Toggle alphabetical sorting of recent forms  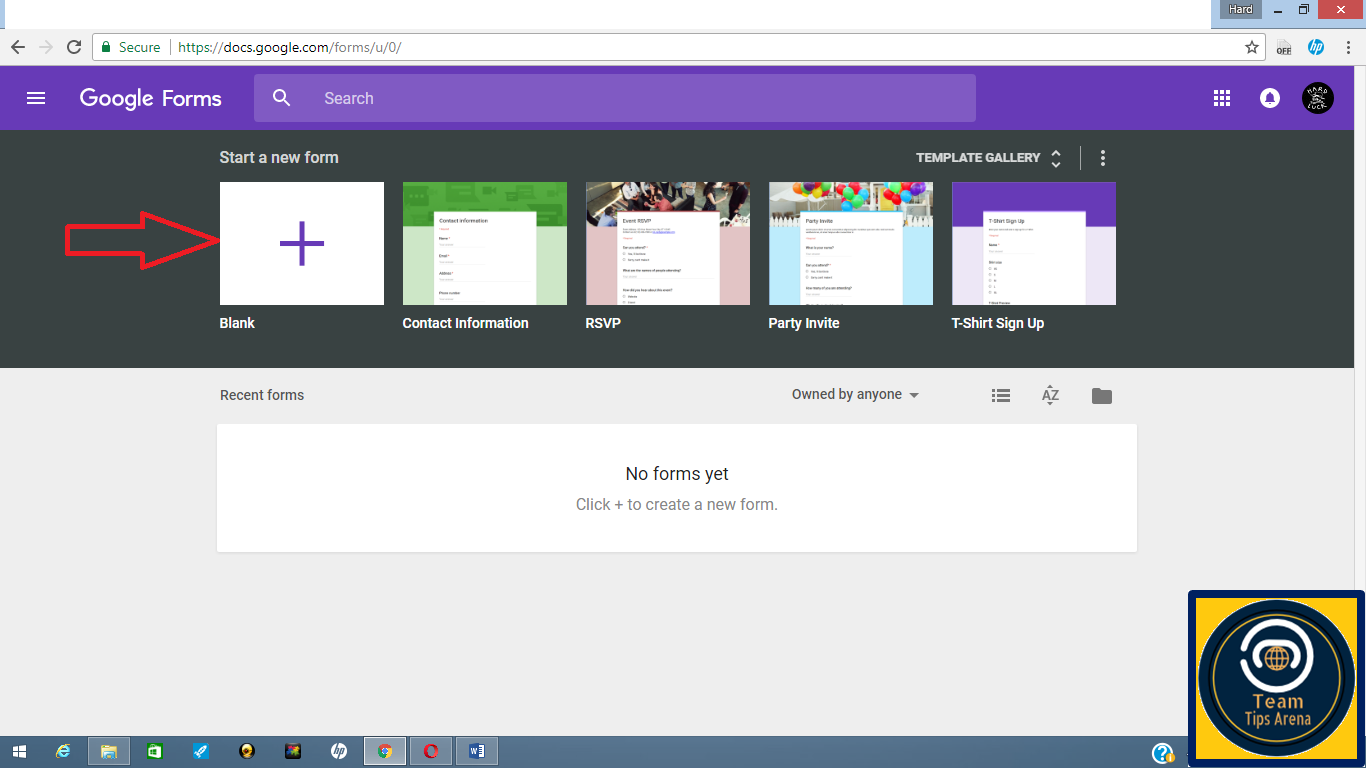click(1050, 395)
